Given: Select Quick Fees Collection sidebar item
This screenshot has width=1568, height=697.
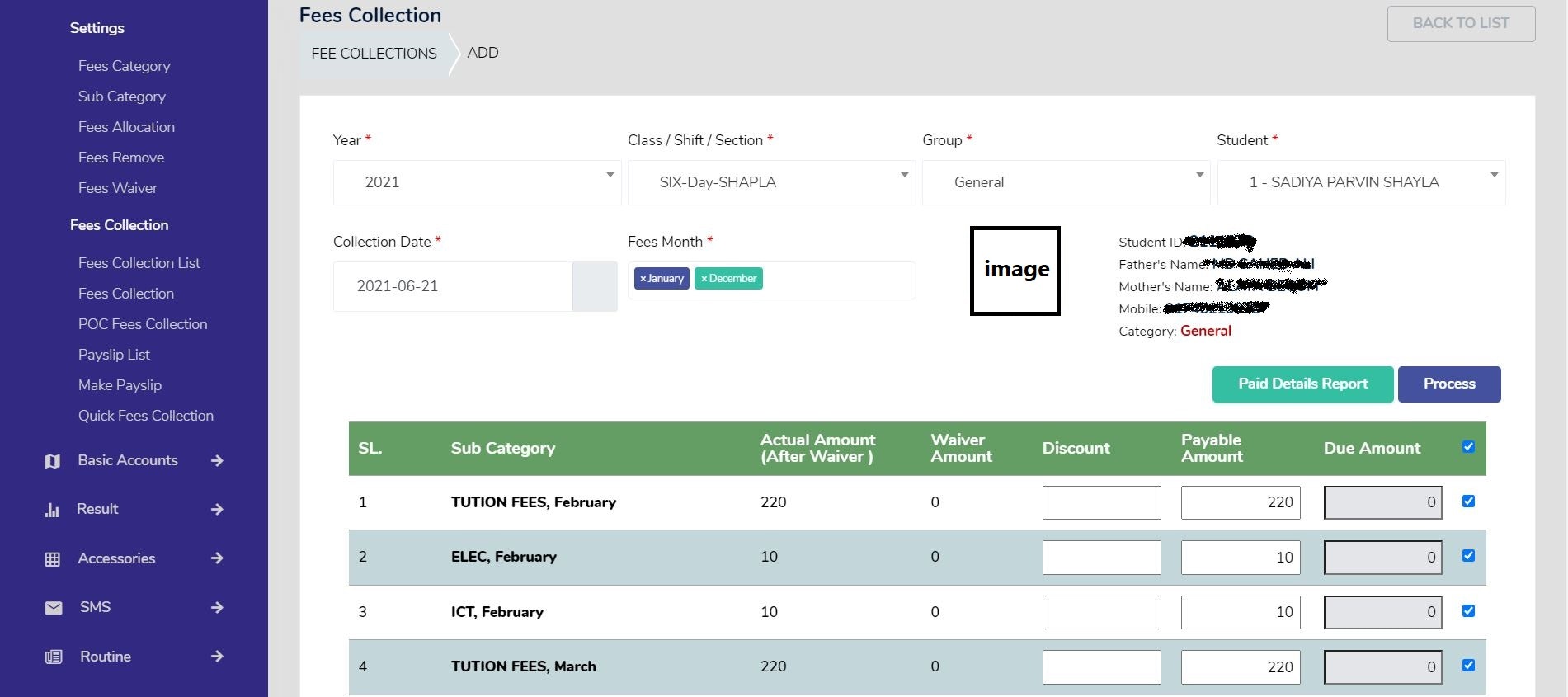Looking at the screenshot, I should tap(146, 416).
